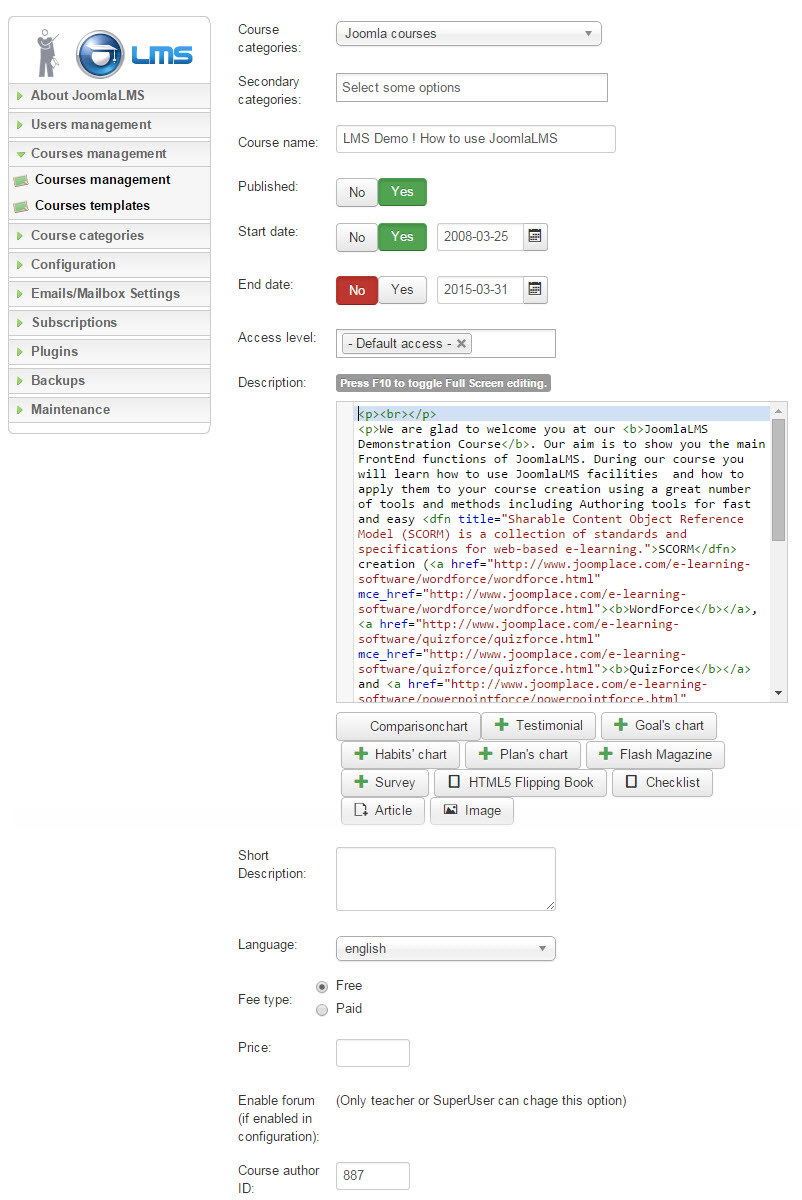Image resolution: width=802 pixels, height=1200 pixels.
Task: Expand Configuration menu
Action: 110,265
